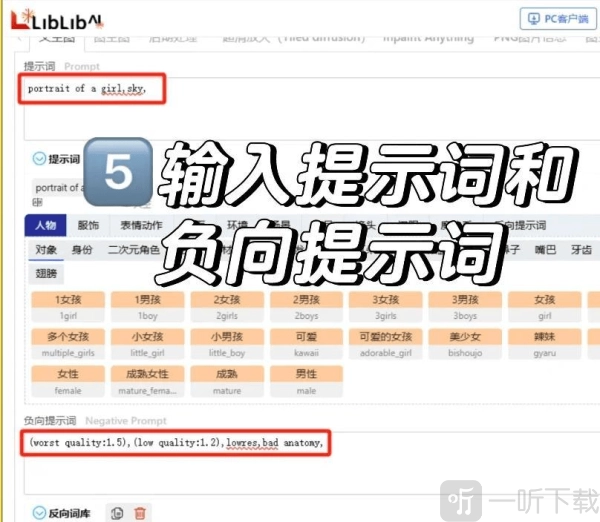Viewport: 600px width, 522px height.
Task: Click the PC客户端 download button
Action: (558, 19)
